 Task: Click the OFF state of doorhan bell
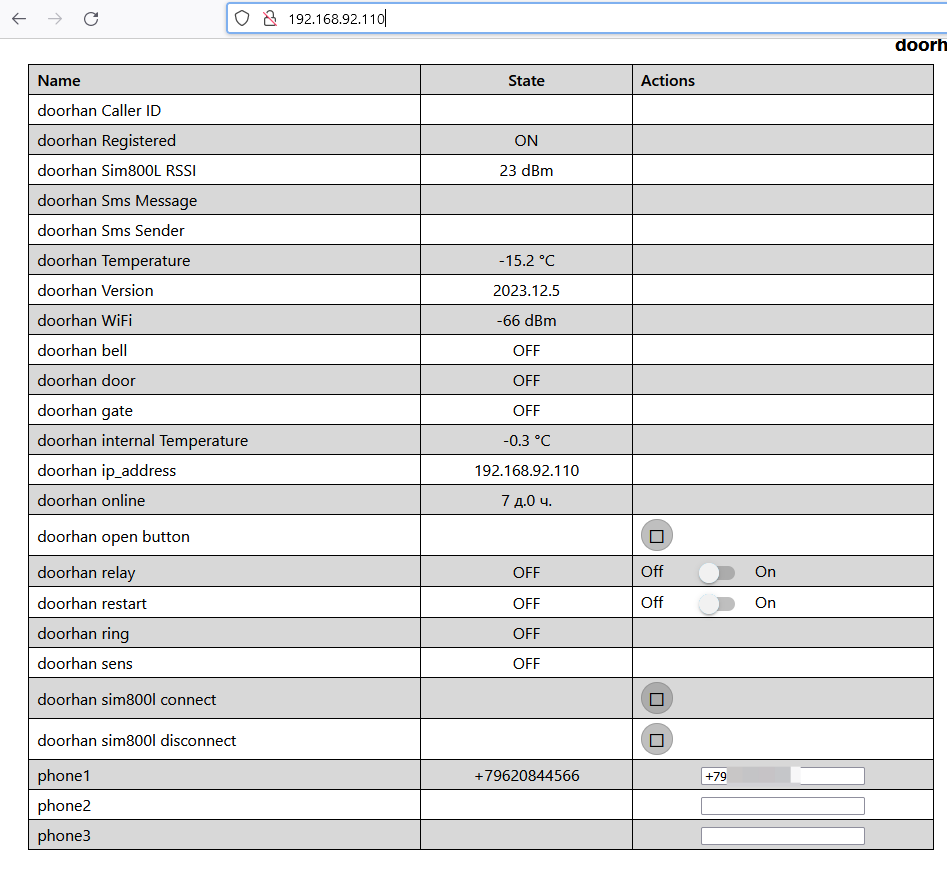(526, 351)
